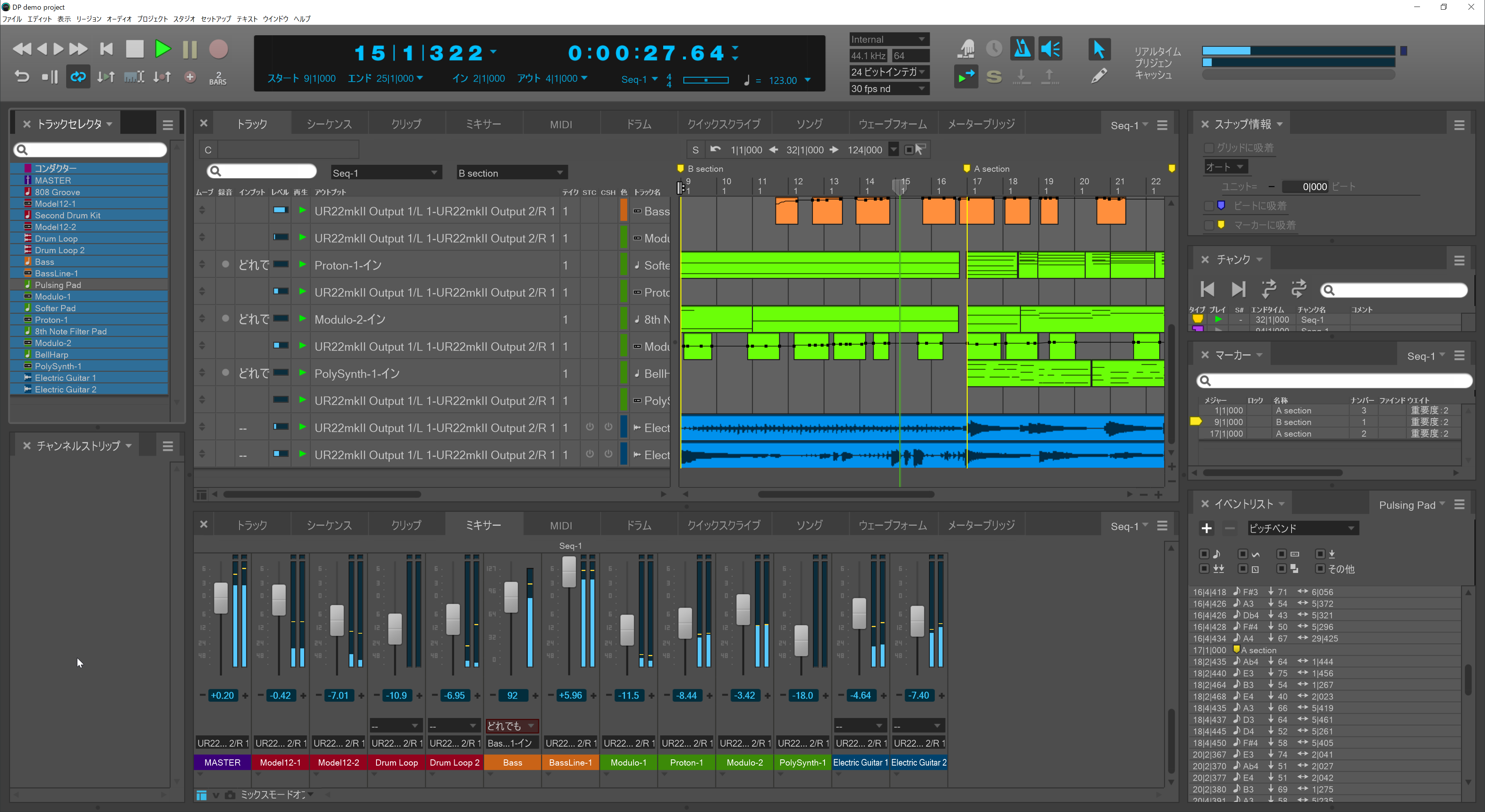Image resolution: width=1485 pixels, height=812 pixels.
Task: Toggle record-enable dot on PolySynth-1-イン track
Action: 226,373
